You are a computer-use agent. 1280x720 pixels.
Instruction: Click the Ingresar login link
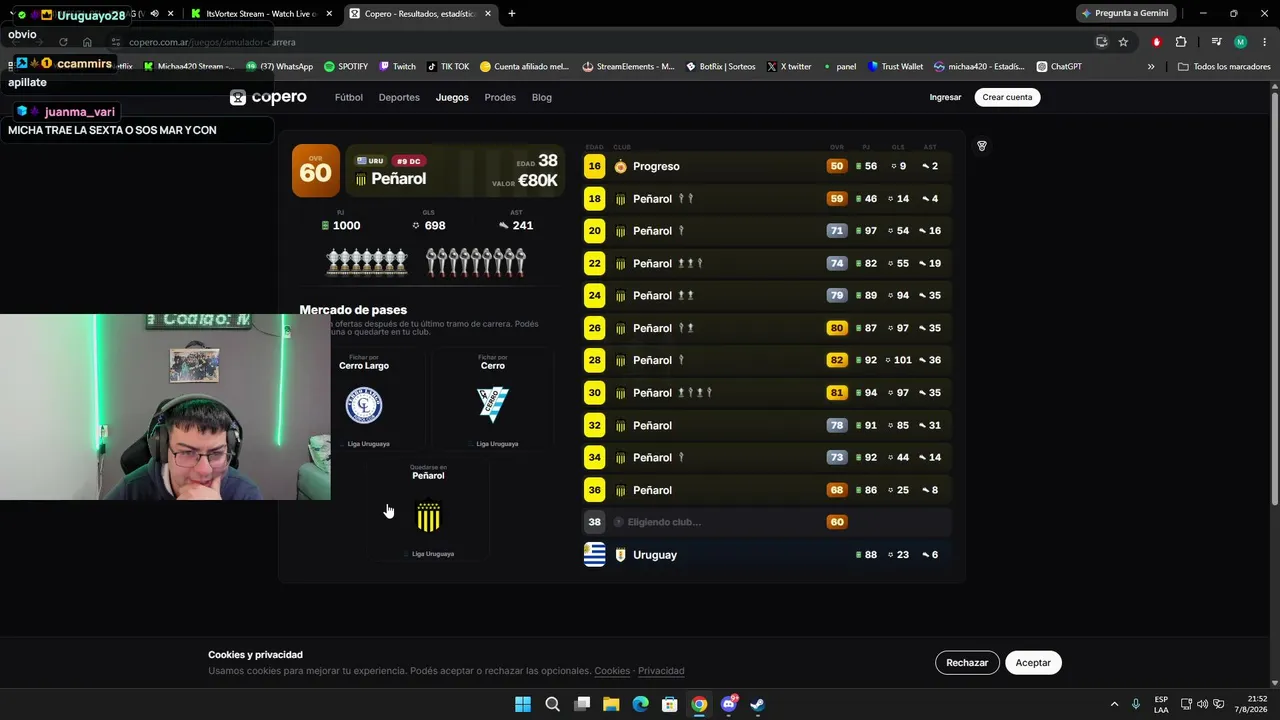point(945,98)
